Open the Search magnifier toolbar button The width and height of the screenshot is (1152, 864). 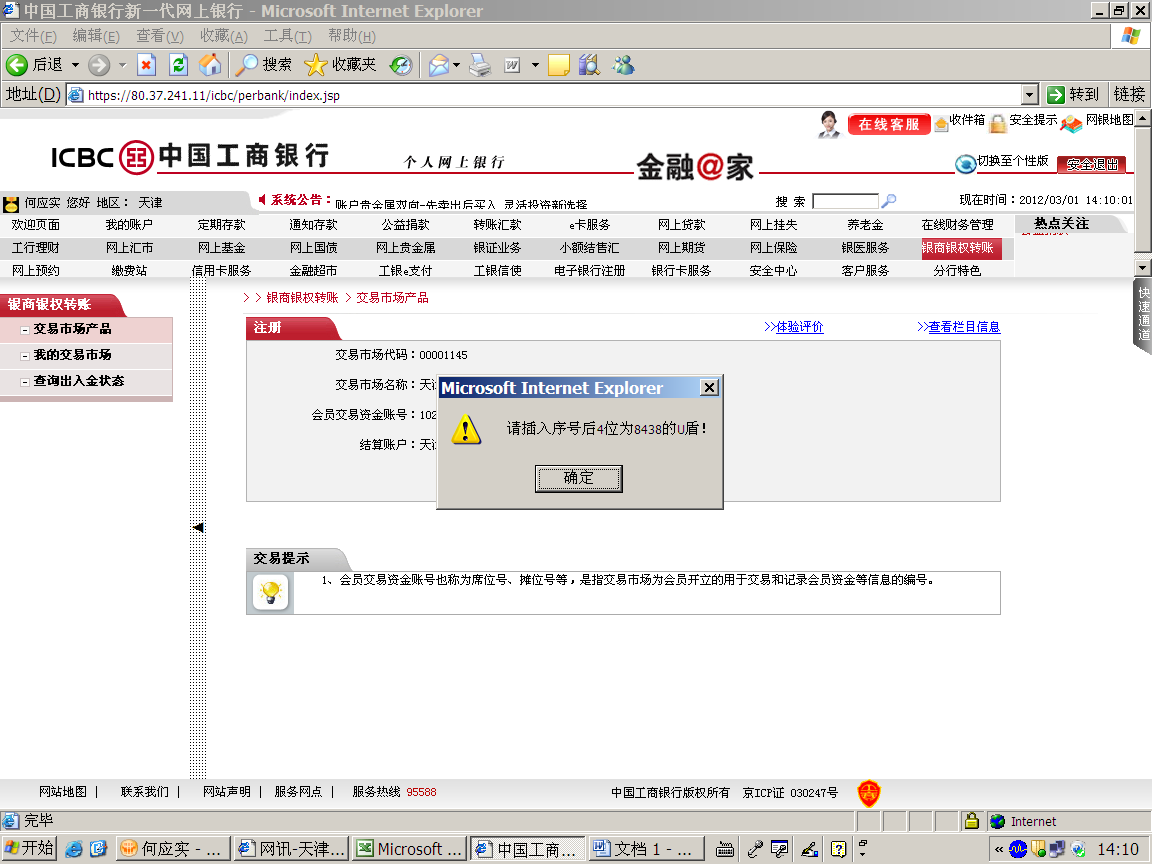tap(263, 65)
